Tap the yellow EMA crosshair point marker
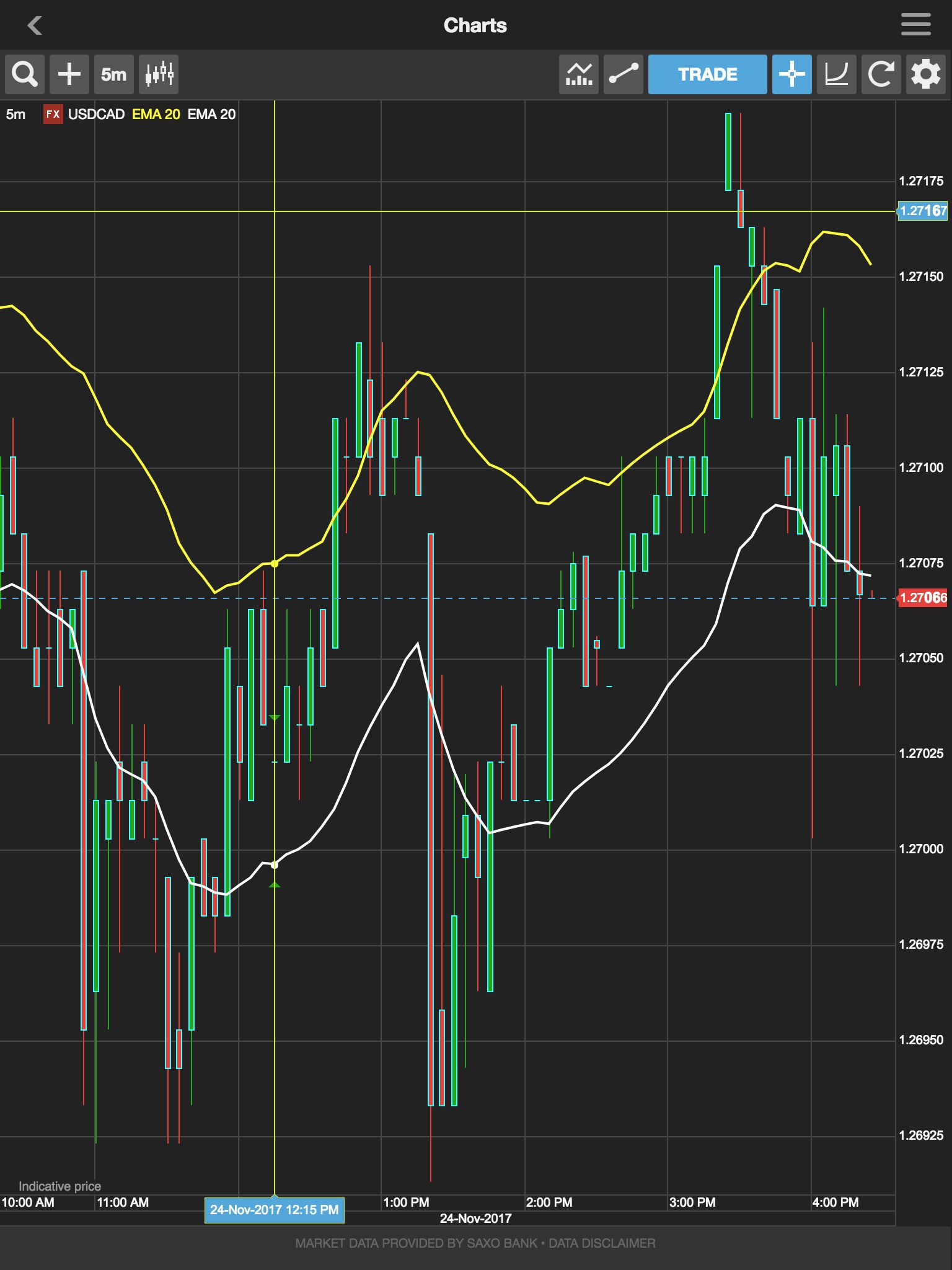This screenshot has width=952, height=1270. tap(275, 564)
